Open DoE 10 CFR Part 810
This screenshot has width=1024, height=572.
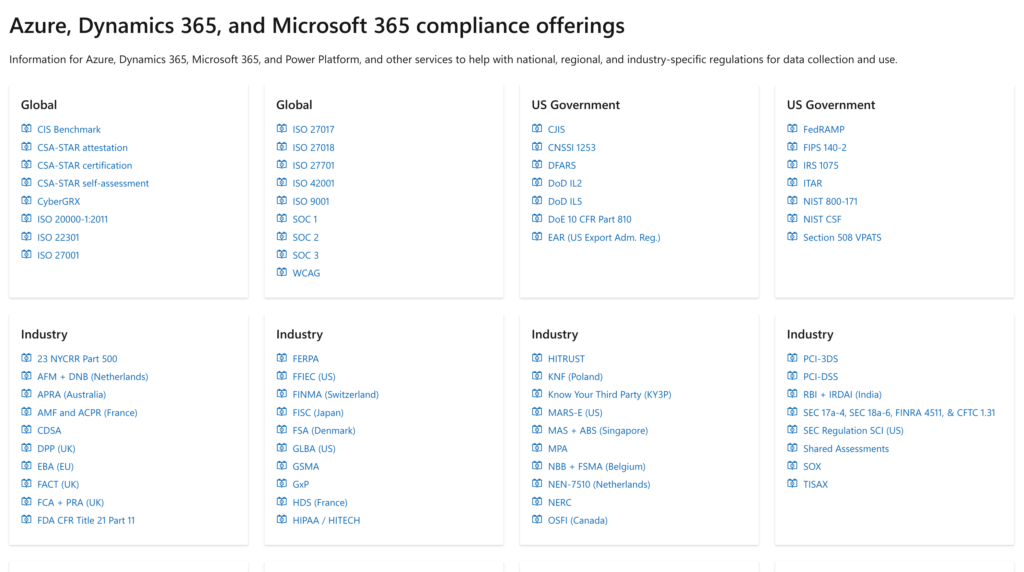click(590, 219)
